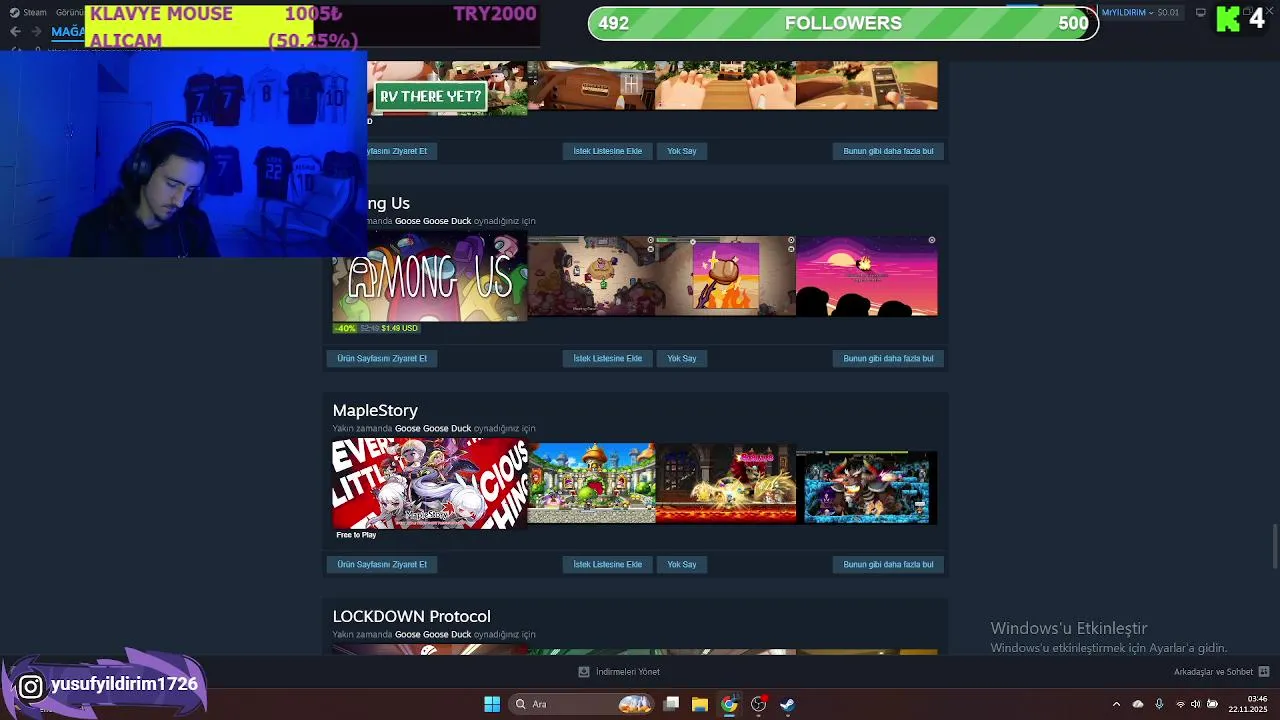Click the back navigation arrow in Steam
The width and height of the screenshot is (1280, 720).
pyautogui.click(x=15, y=31)
